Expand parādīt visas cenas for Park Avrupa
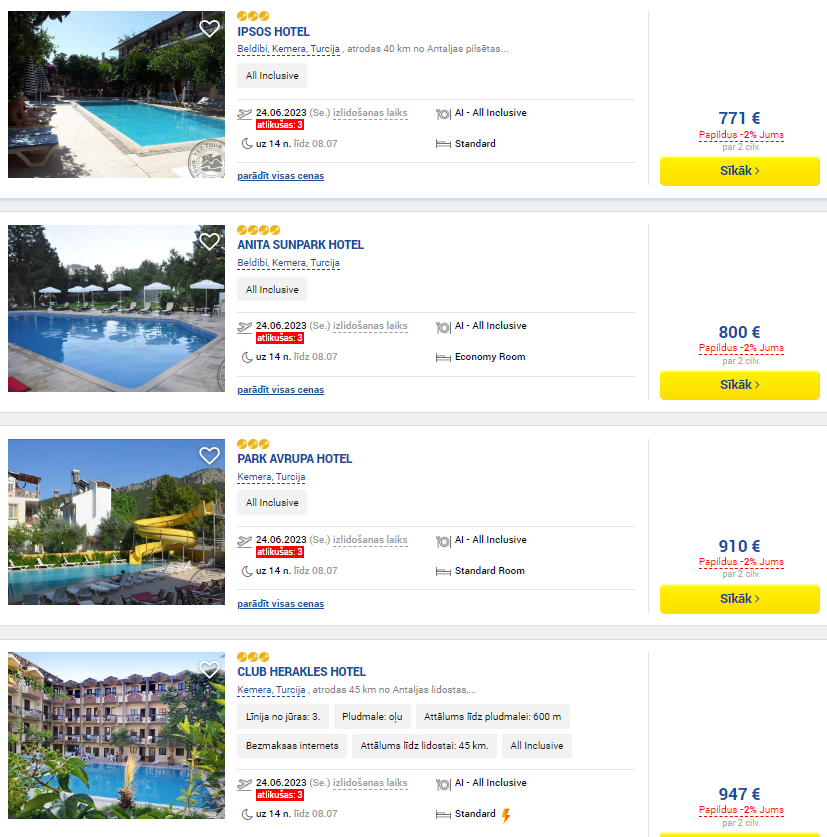This screenshot has width=827, height=837. coord(281,604)
